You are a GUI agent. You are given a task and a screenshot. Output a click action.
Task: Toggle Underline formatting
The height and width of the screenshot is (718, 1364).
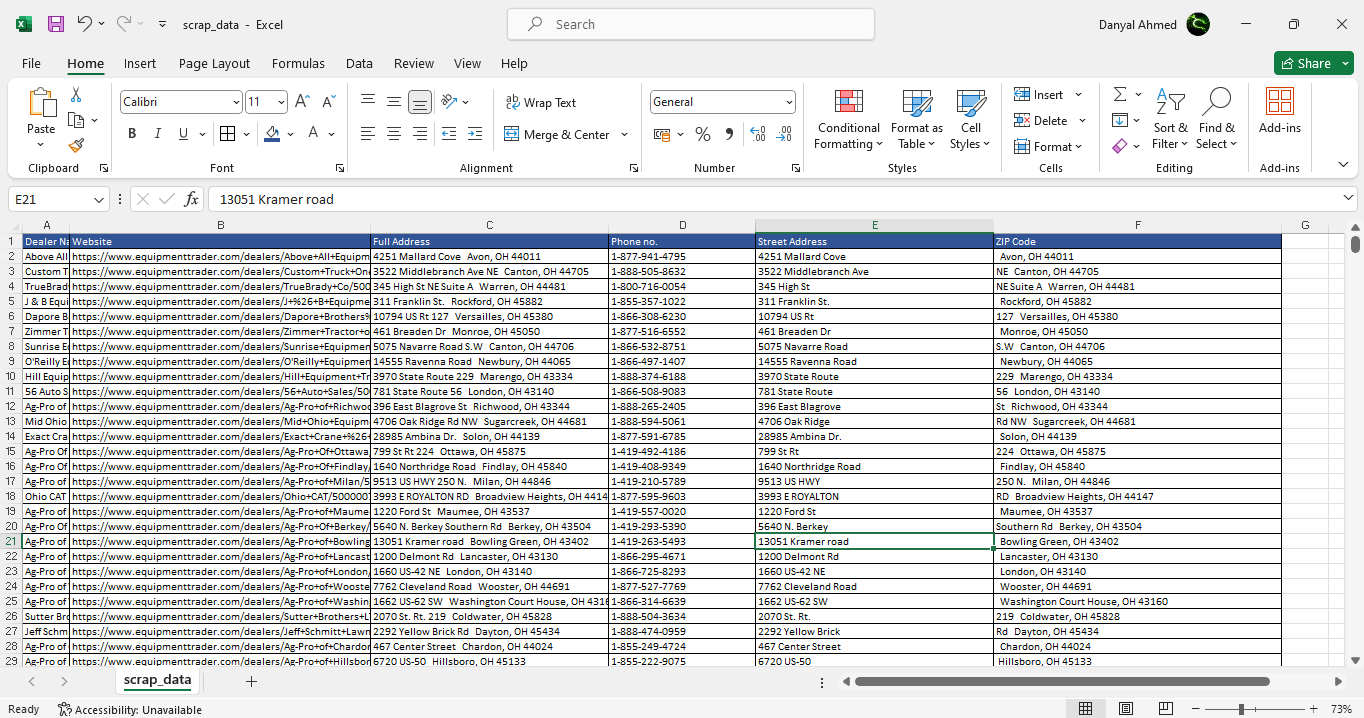(x=183, y=134)
